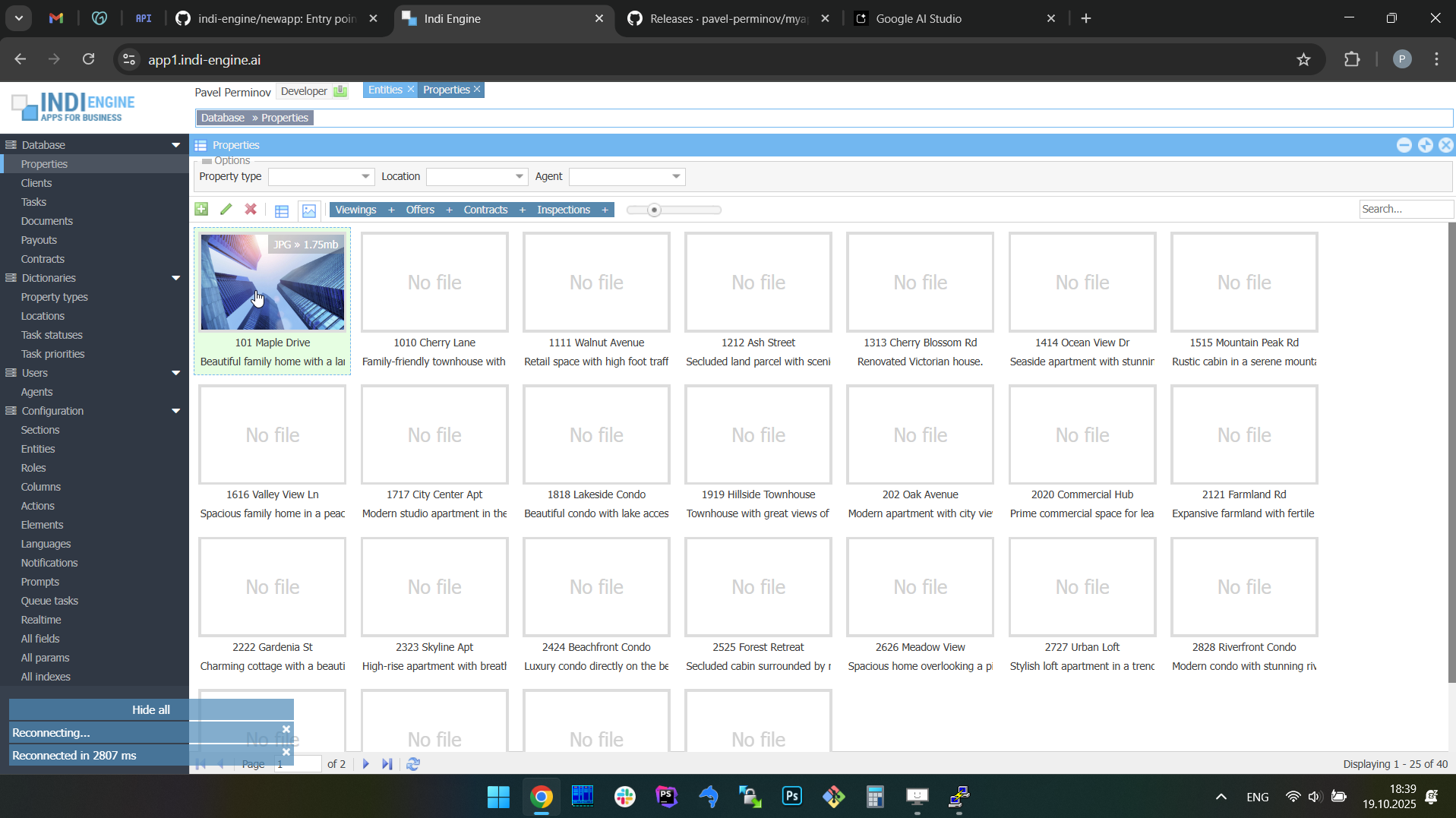Click the green add new record icon
Viewport: 1456px width, 818px height.
pyautogui.click(x=201, y=210)
